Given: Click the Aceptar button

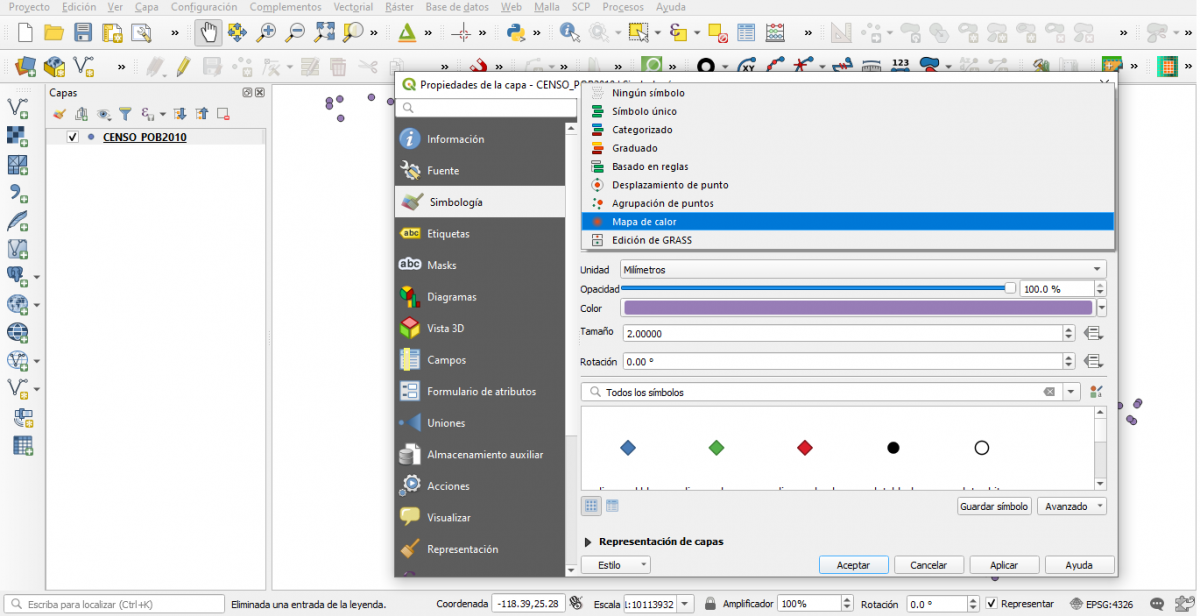Looking at the screenshot, I should click(852, 565).
